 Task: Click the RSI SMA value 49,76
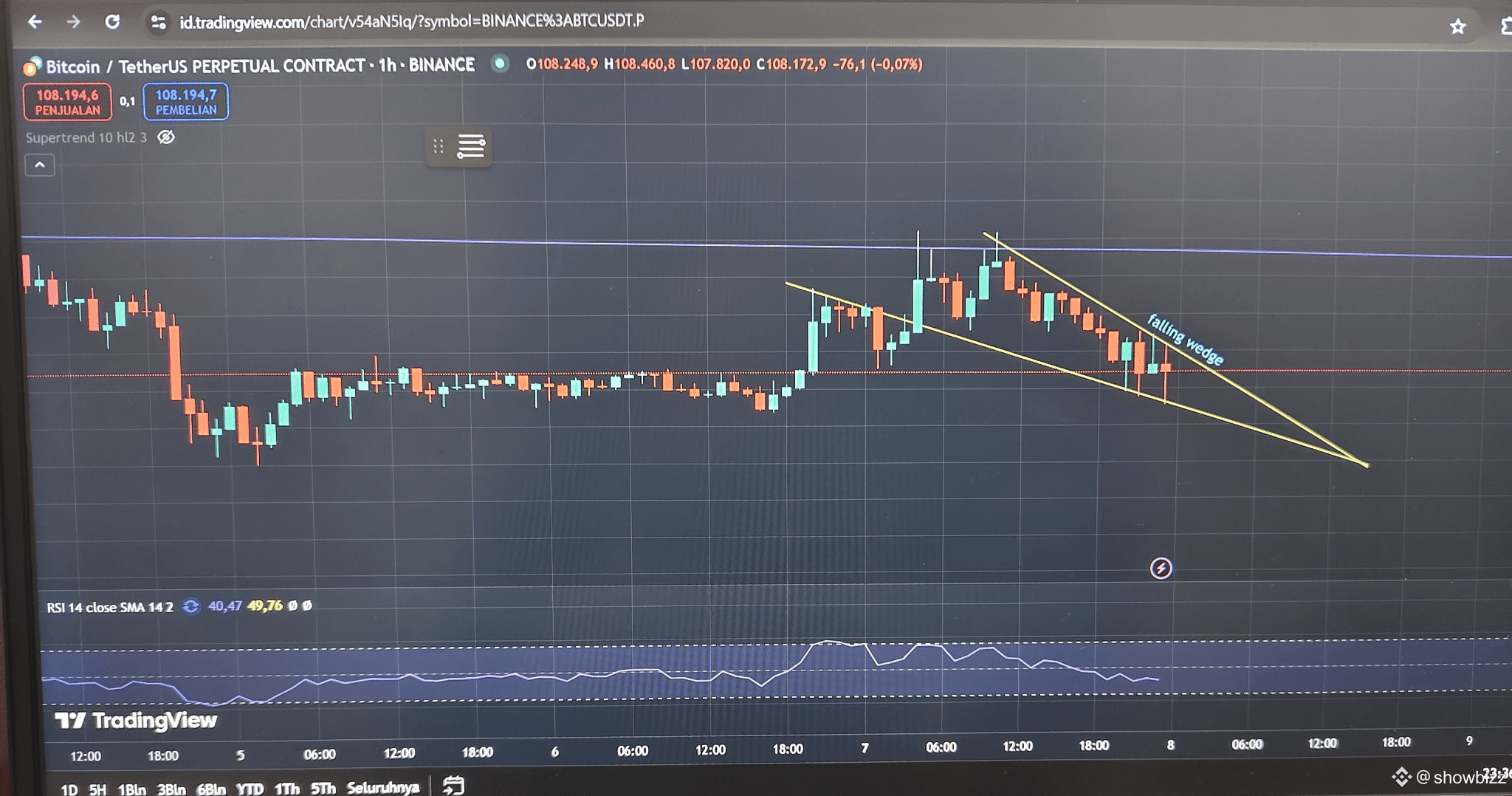point(265,605)
